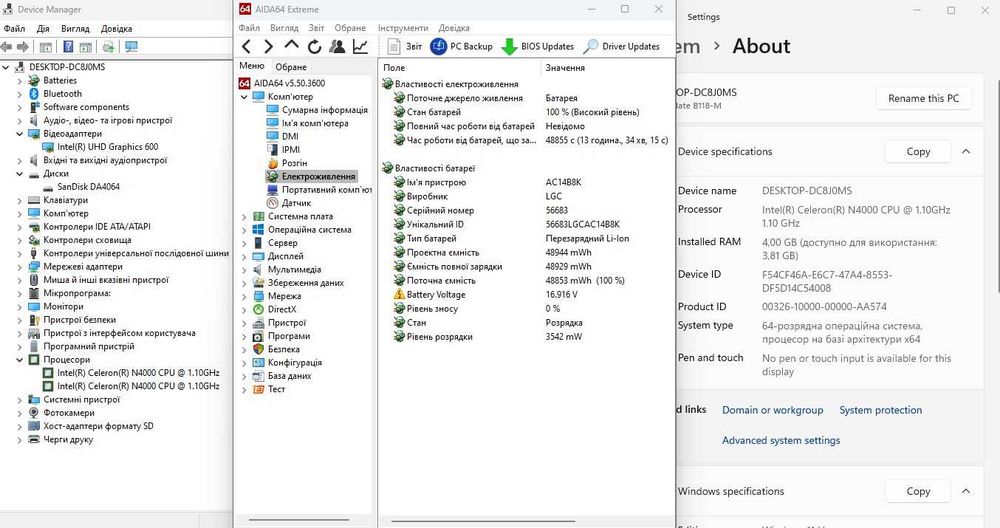The width and height of the screenshot is (1000, 528).
Task: Start PC Backup from AIDA64 toolbar
Action: click(x=462, y=47)
